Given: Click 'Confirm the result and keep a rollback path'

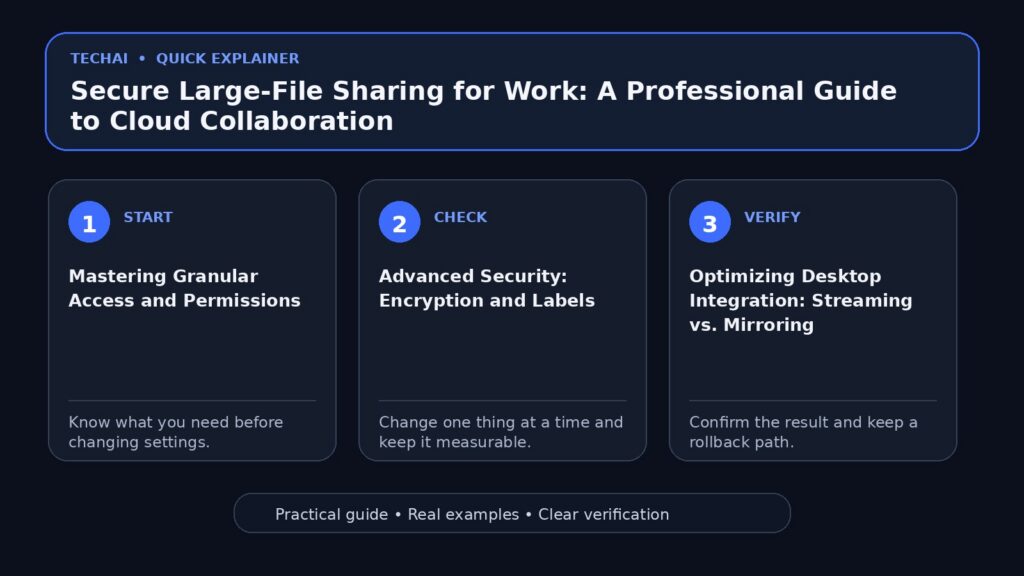Looking at the screenshot, I should pyautogui.click(x=803, y=432).
